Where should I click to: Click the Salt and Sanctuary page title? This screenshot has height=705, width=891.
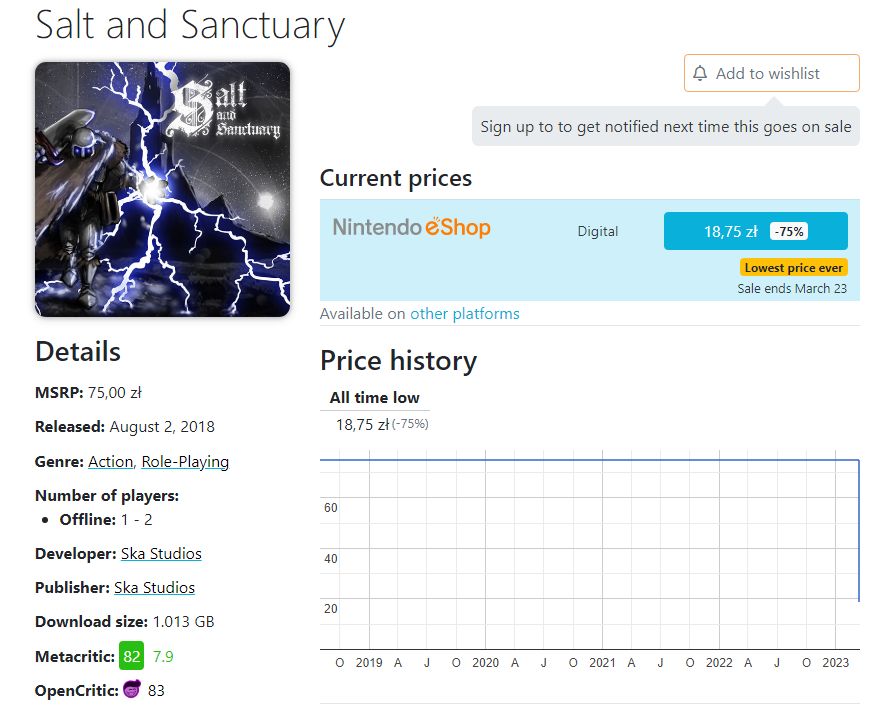pyautogui.click(x=190, y=25)
